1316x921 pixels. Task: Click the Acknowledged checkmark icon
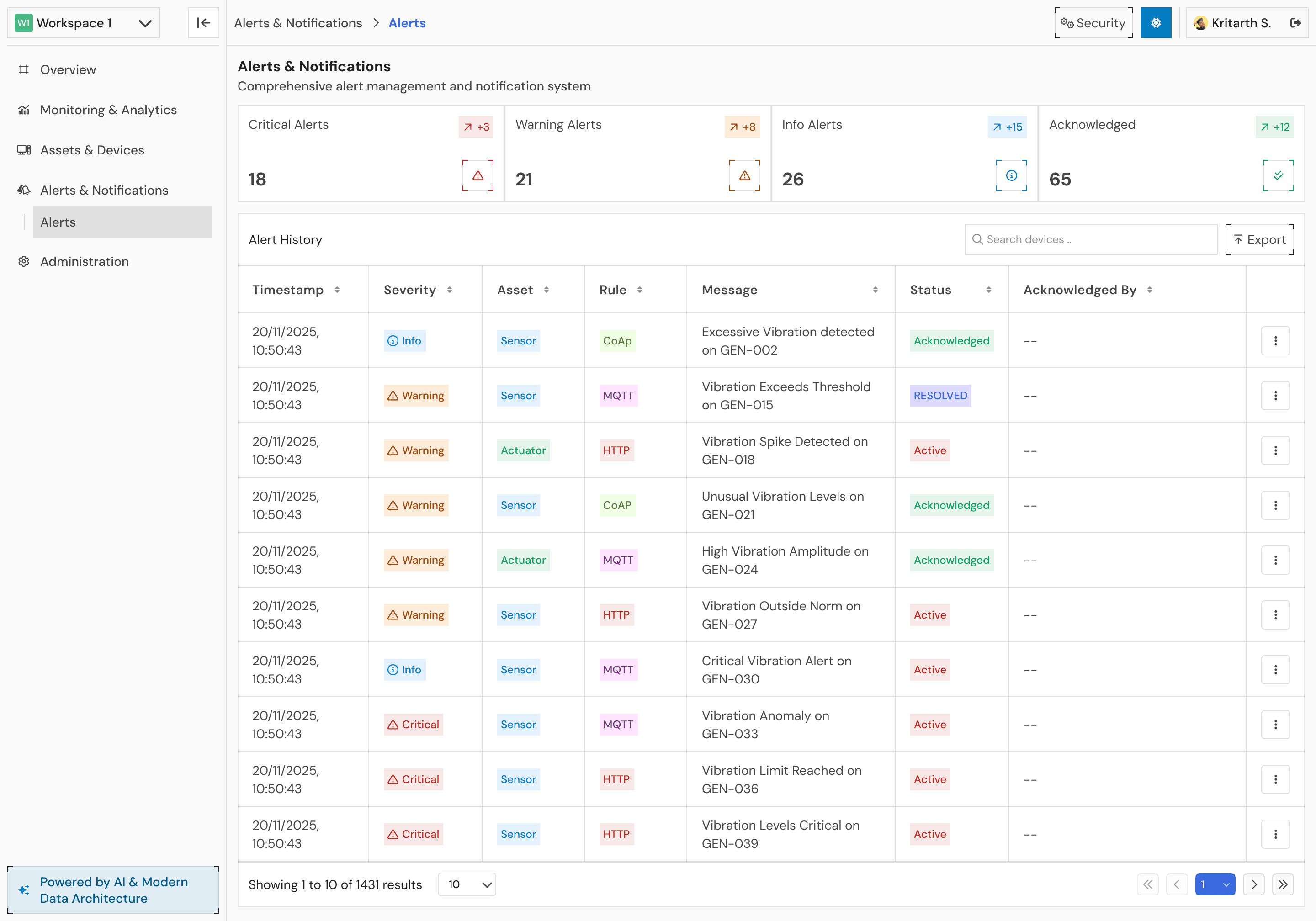click(x=1278, y=175)
